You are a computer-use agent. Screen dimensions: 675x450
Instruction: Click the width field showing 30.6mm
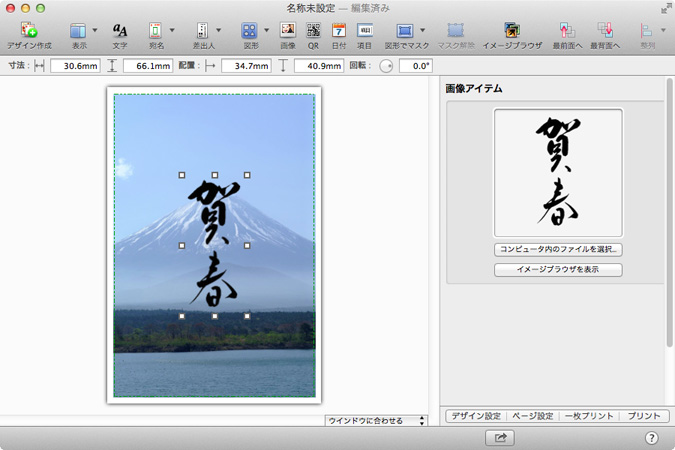point(74,66)
